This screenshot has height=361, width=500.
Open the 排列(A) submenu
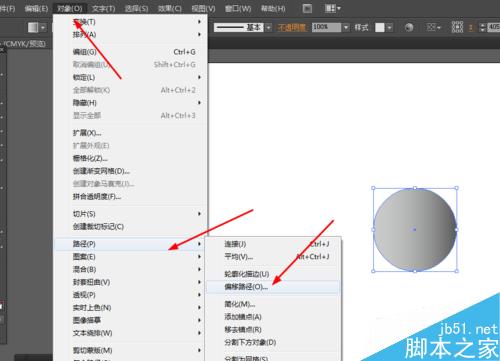click(x=130, y=34)
